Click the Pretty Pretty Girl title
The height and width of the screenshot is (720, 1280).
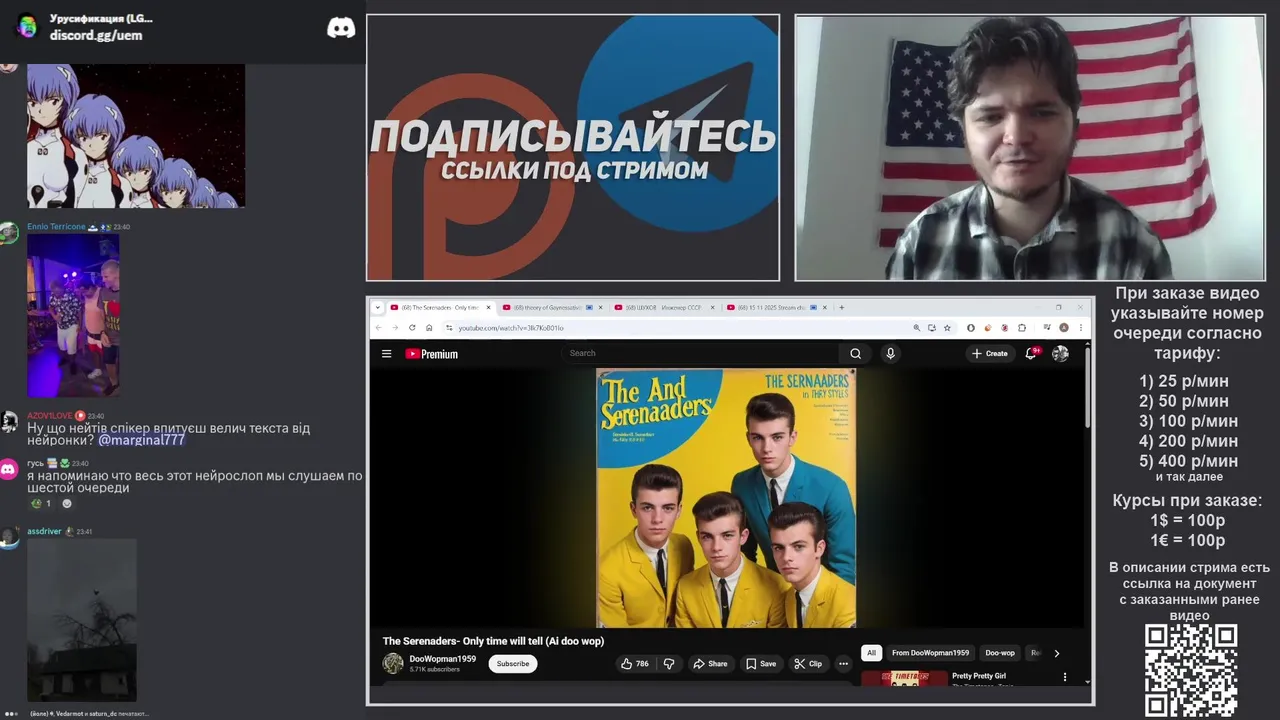click(979, 676)
